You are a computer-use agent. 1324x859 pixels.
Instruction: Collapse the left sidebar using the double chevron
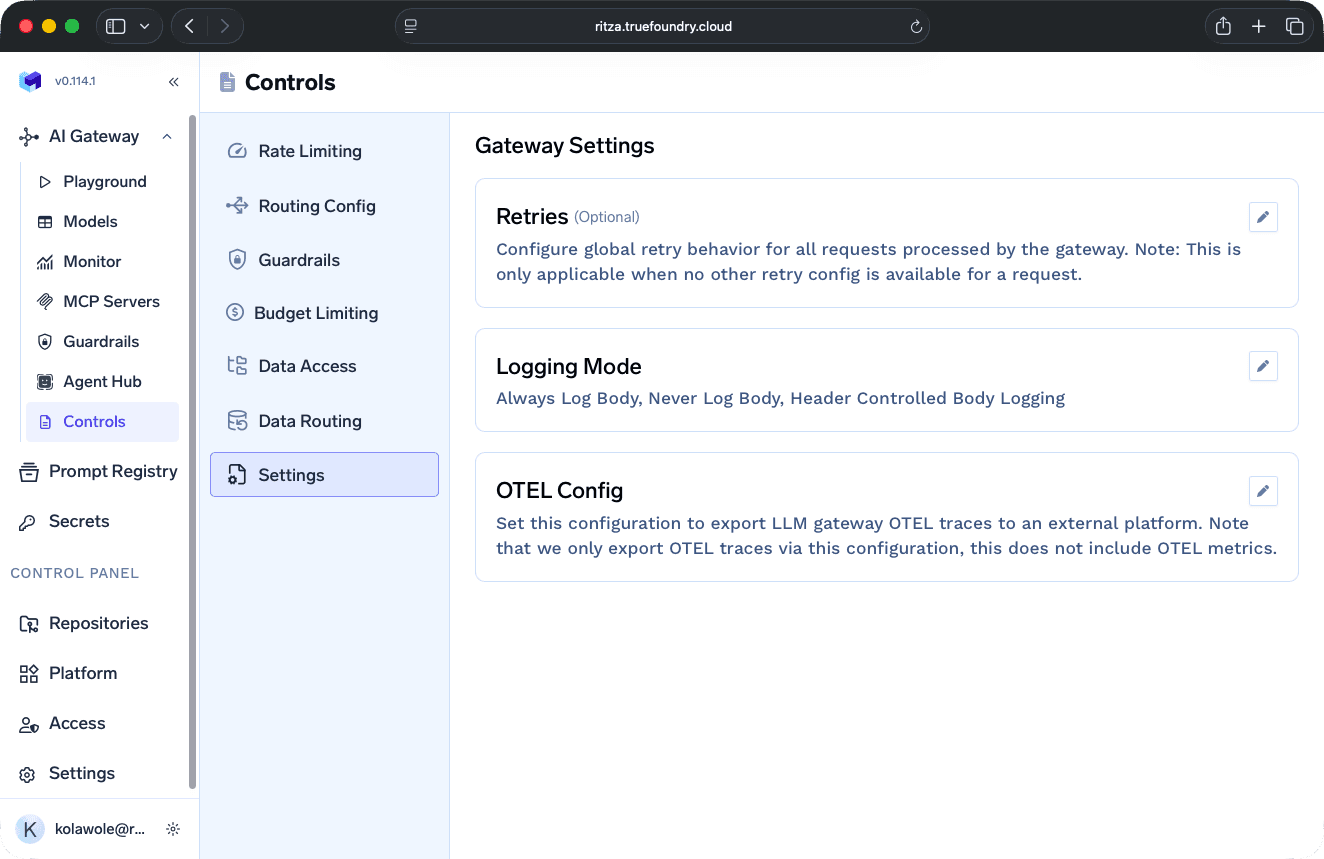click(173, 82)
